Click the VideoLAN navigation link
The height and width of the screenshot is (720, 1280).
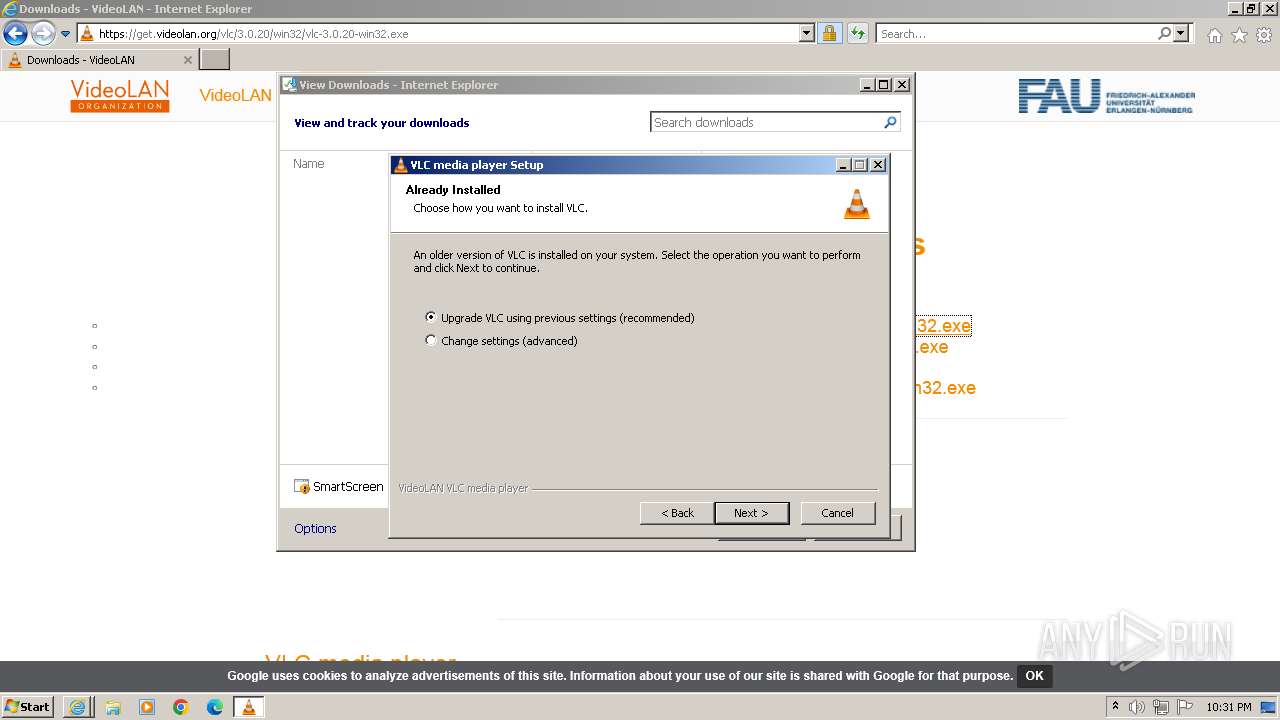[x=235, y=96]
